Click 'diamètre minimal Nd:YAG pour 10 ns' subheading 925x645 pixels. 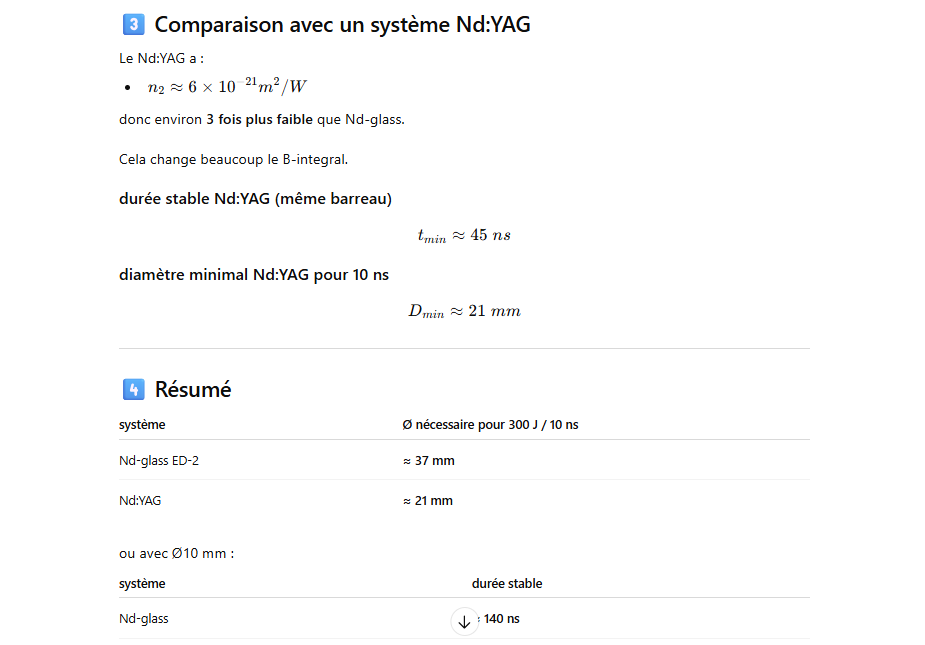[x=253, y=274]
